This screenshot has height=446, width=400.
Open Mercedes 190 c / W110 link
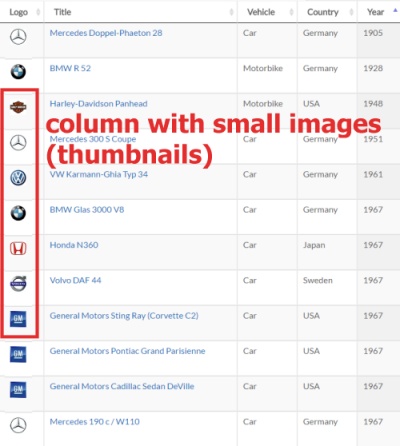(94, 422)
